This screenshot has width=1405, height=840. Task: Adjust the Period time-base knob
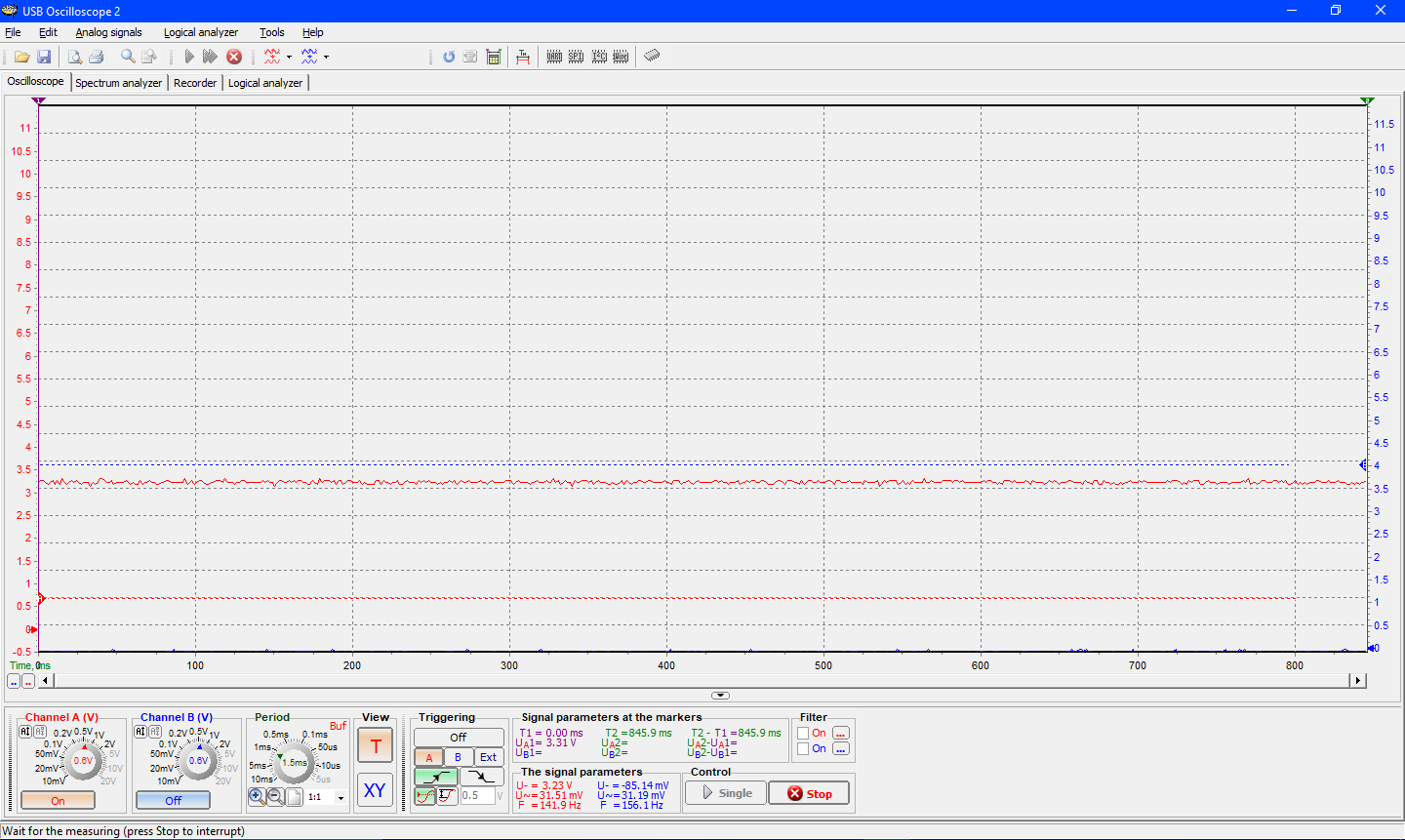pyautogui.click(x=294, y=763)
